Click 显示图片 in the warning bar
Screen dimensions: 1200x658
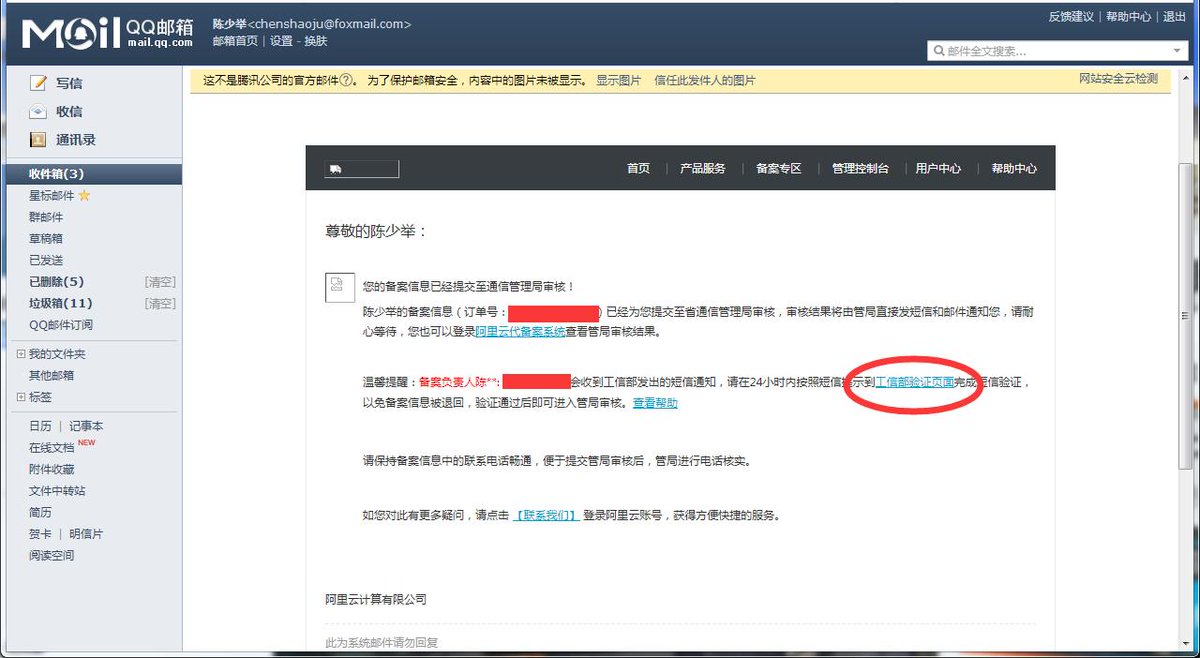pyautogui.click(x=619, y=80)
